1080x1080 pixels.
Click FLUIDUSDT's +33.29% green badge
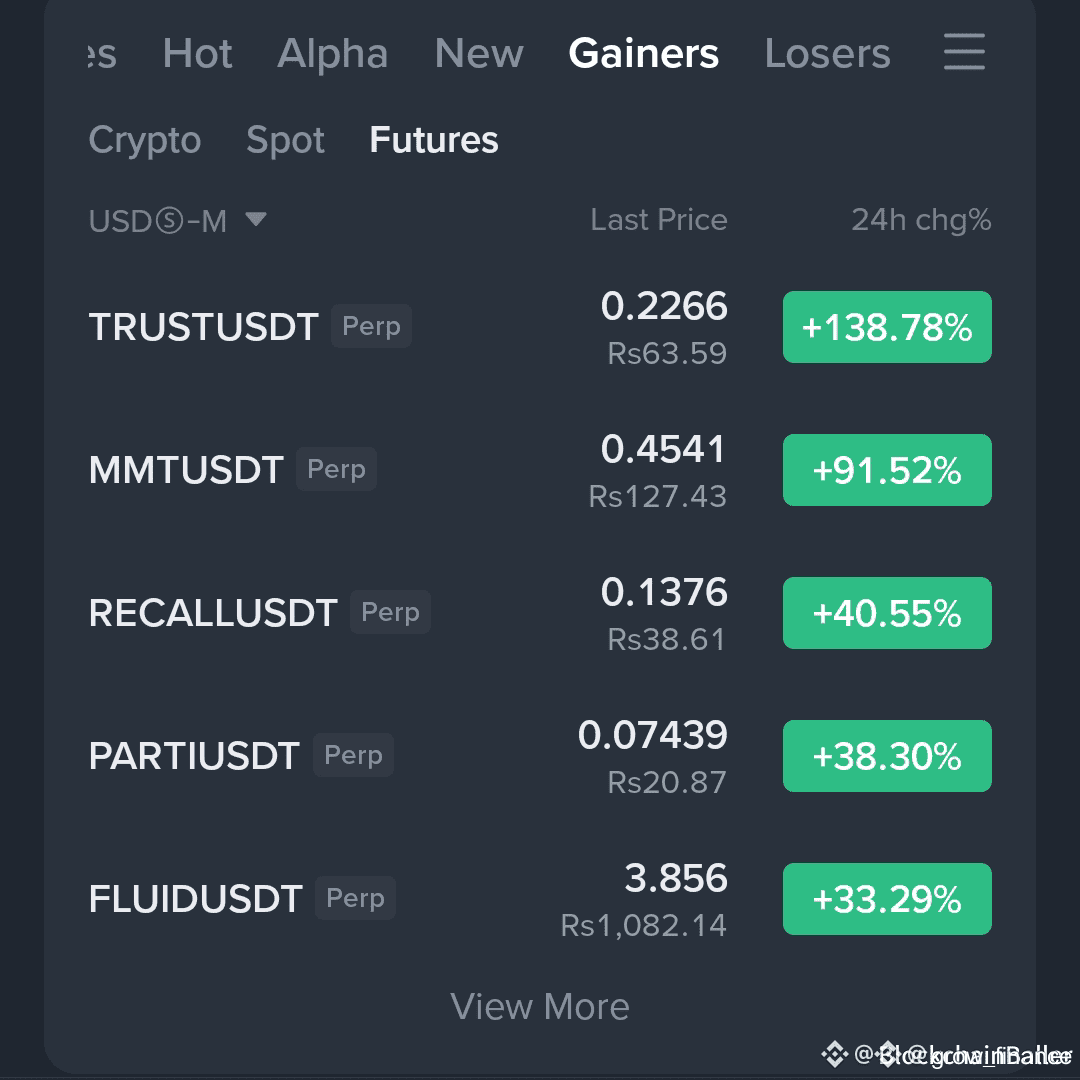click(887, 898)
